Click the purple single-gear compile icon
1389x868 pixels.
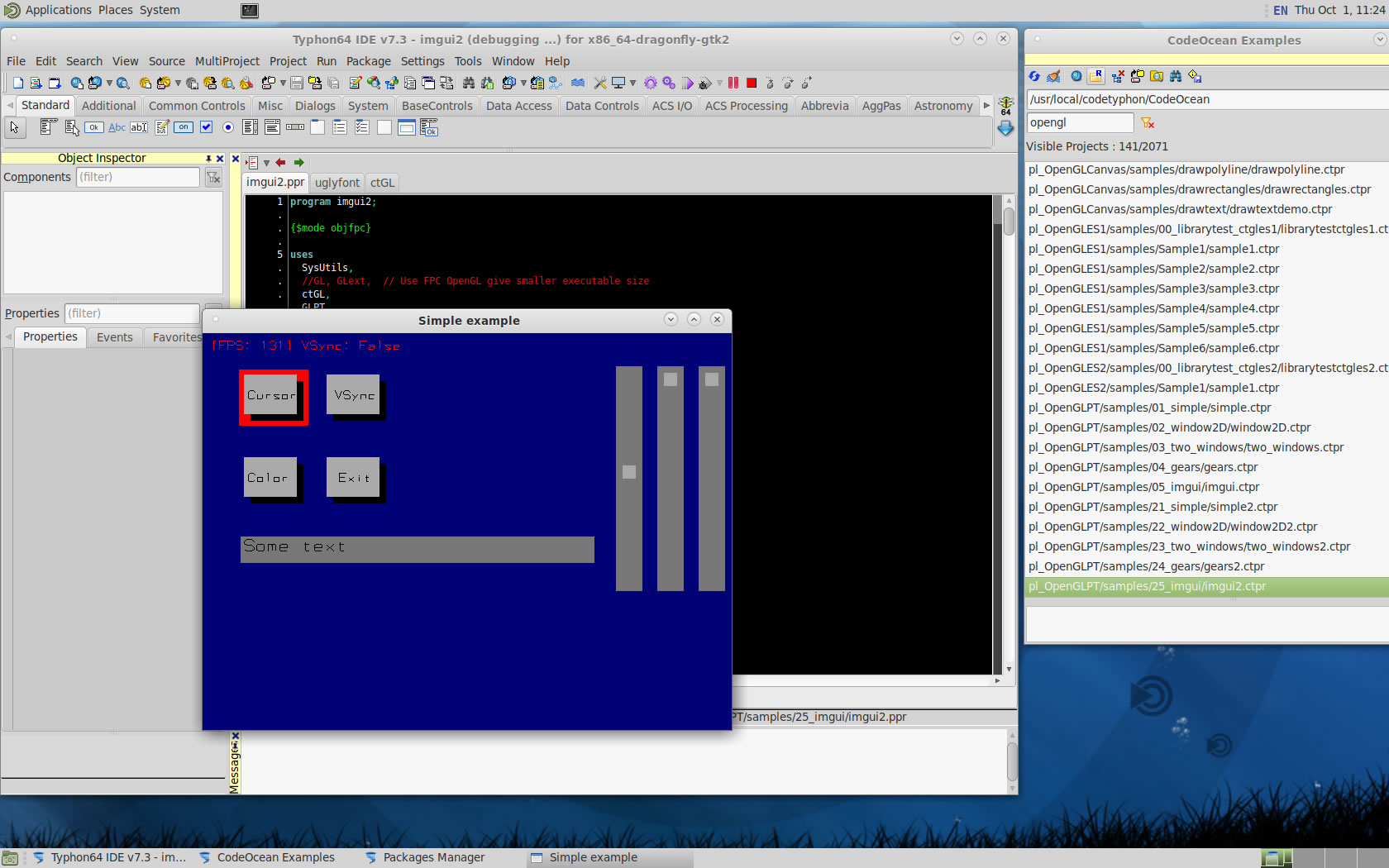pos(651,83)
